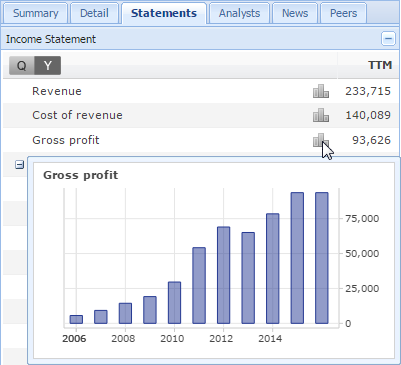Click the Gross profit row label
Viewport: 401px width, 365px height.
pyautogui.click(x=66, y=140)
